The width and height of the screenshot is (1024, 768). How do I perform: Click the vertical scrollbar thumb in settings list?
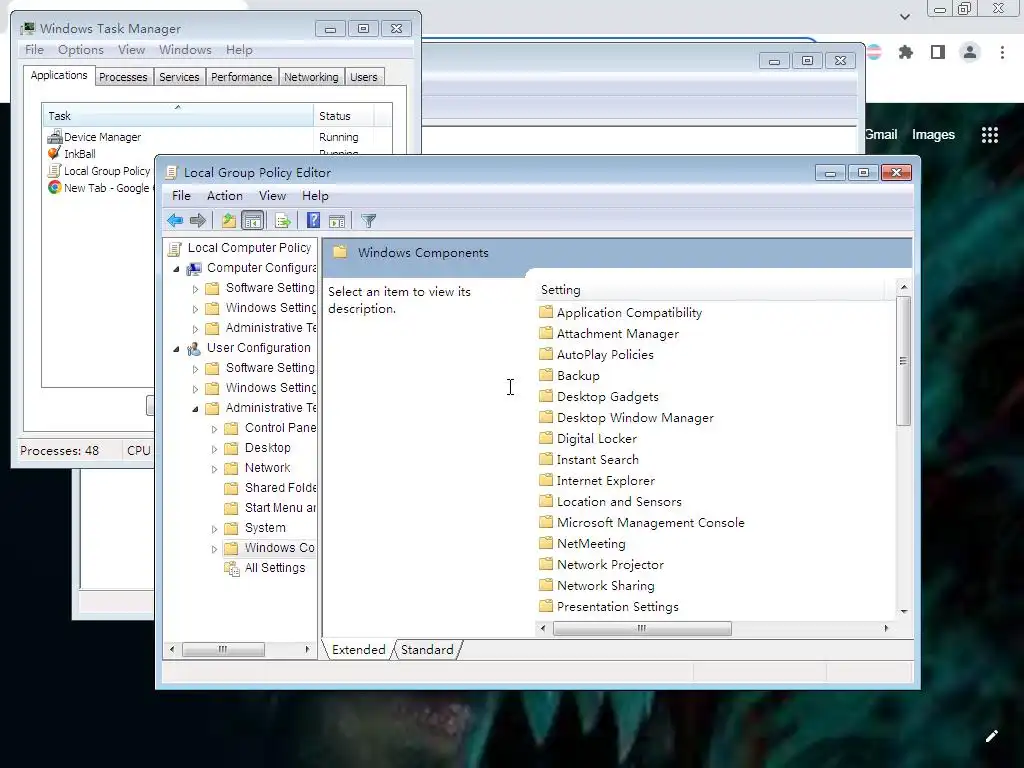coord(904,361)
